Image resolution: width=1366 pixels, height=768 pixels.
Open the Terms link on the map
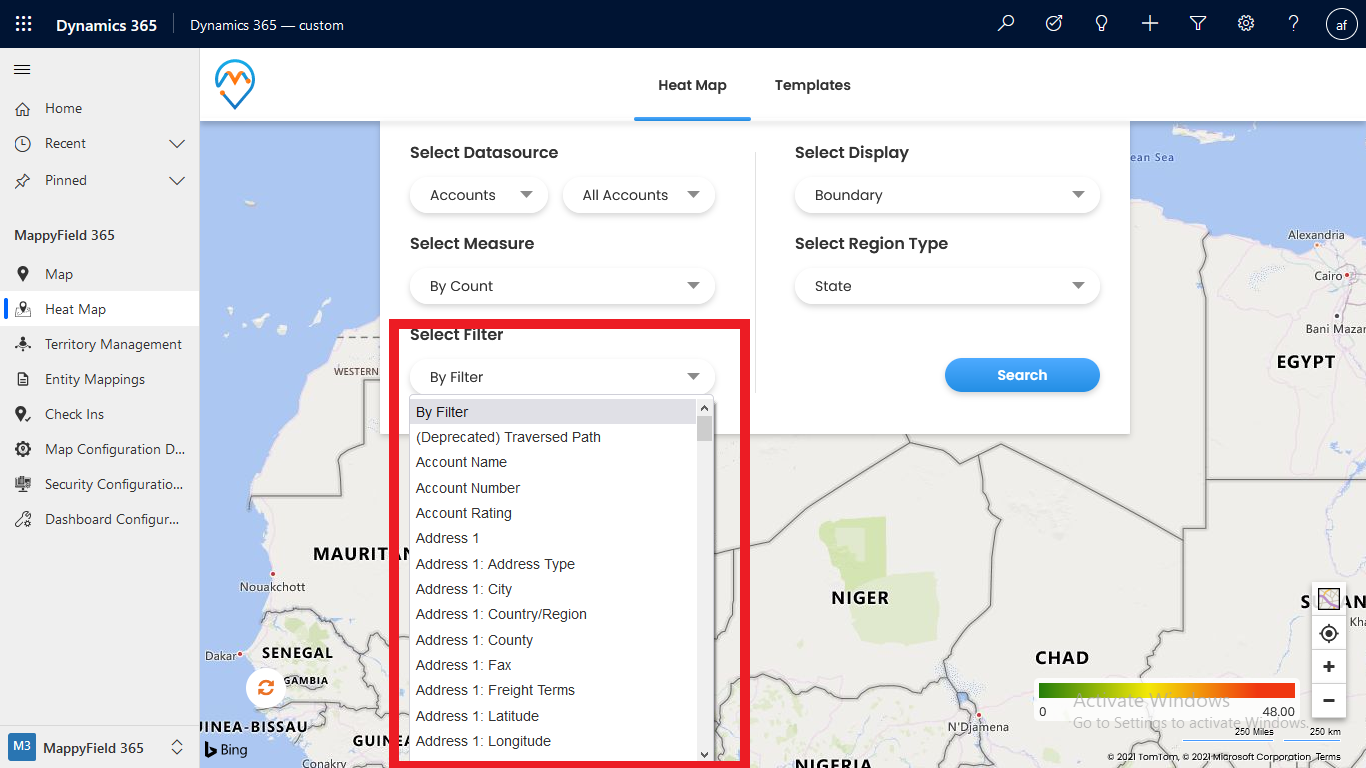pos(1328,757)
